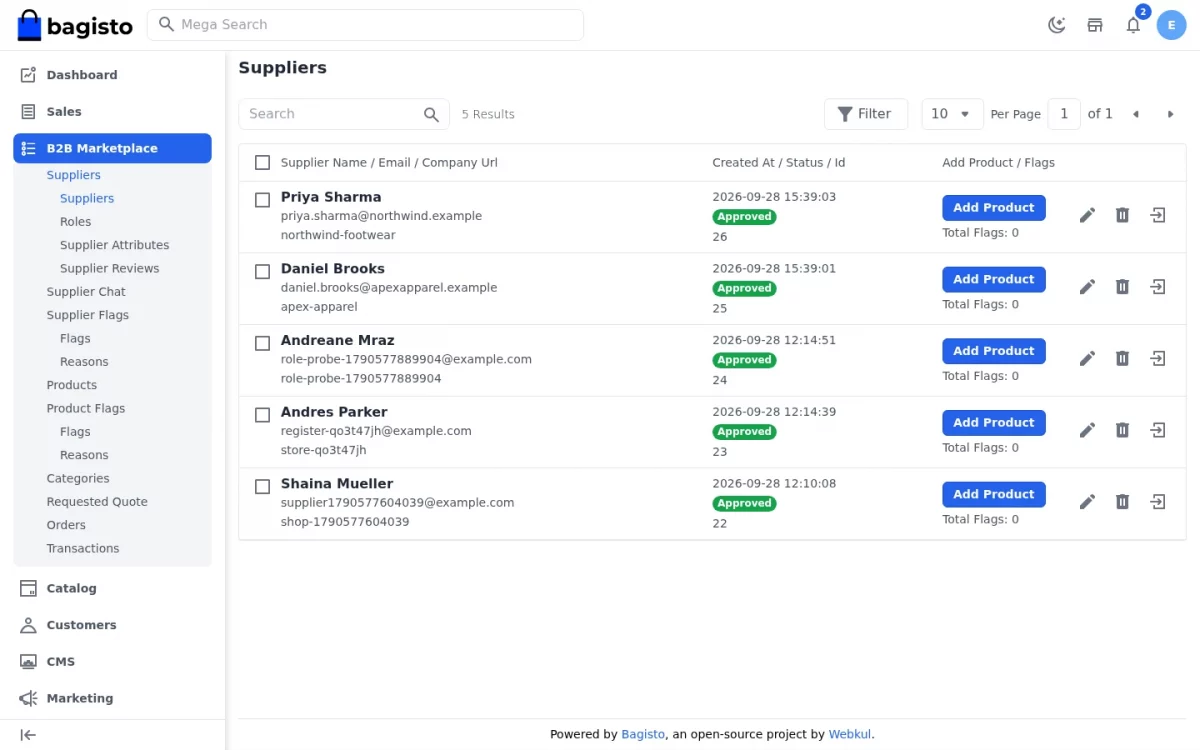Open Categories in B2B sidebar
1200x750 pixels.
(x=78, y=478)
